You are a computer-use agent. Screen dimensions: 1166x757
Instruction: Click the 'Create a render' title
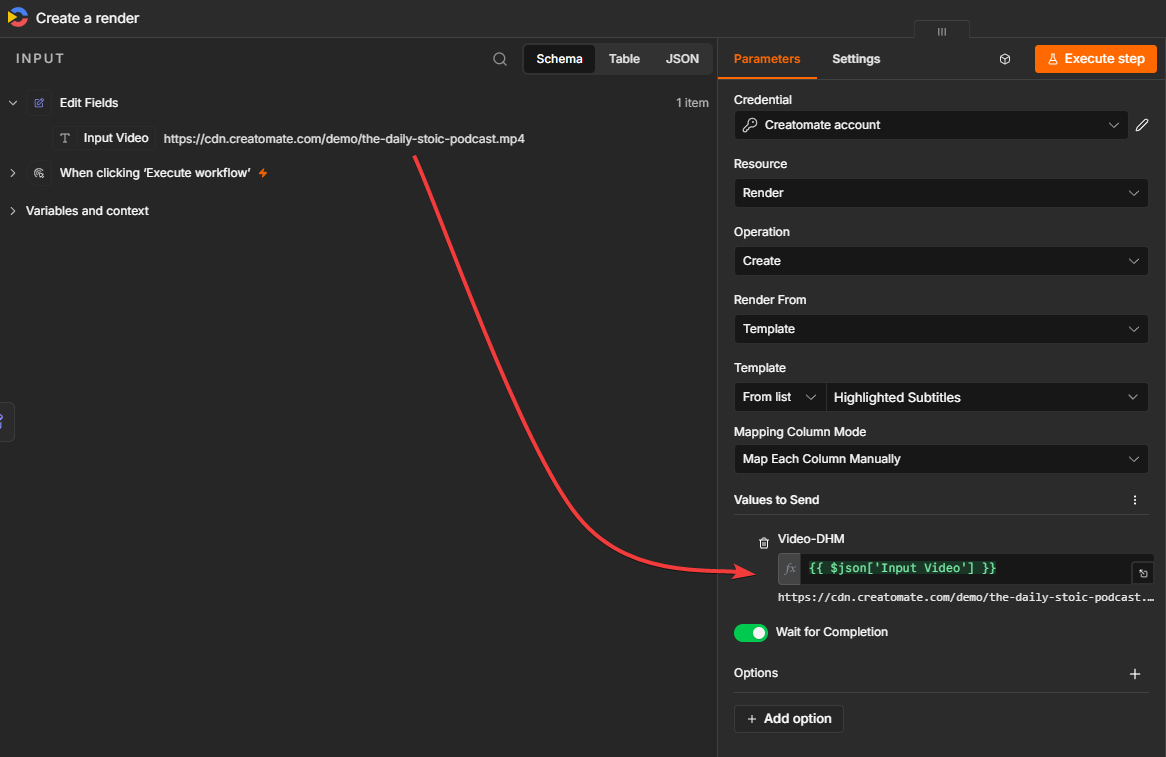[87, 18]
